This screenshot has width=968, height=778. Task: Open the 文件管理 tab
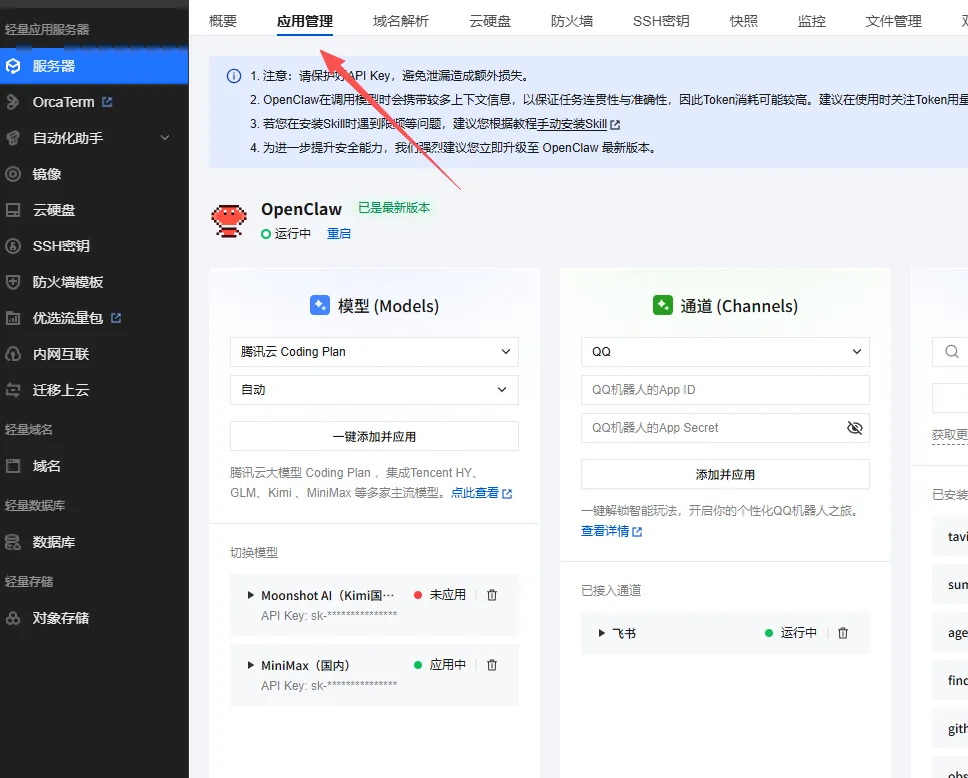coord(893,21)
